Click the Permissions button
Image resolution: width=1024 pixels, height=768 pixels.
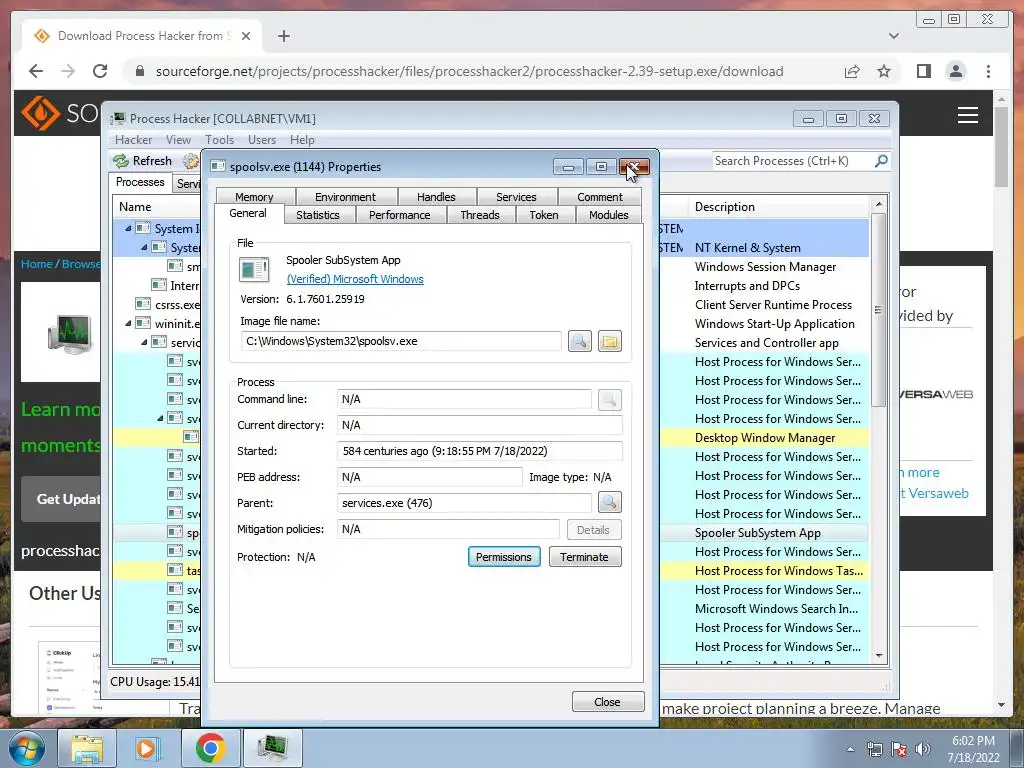coord(504,556)
